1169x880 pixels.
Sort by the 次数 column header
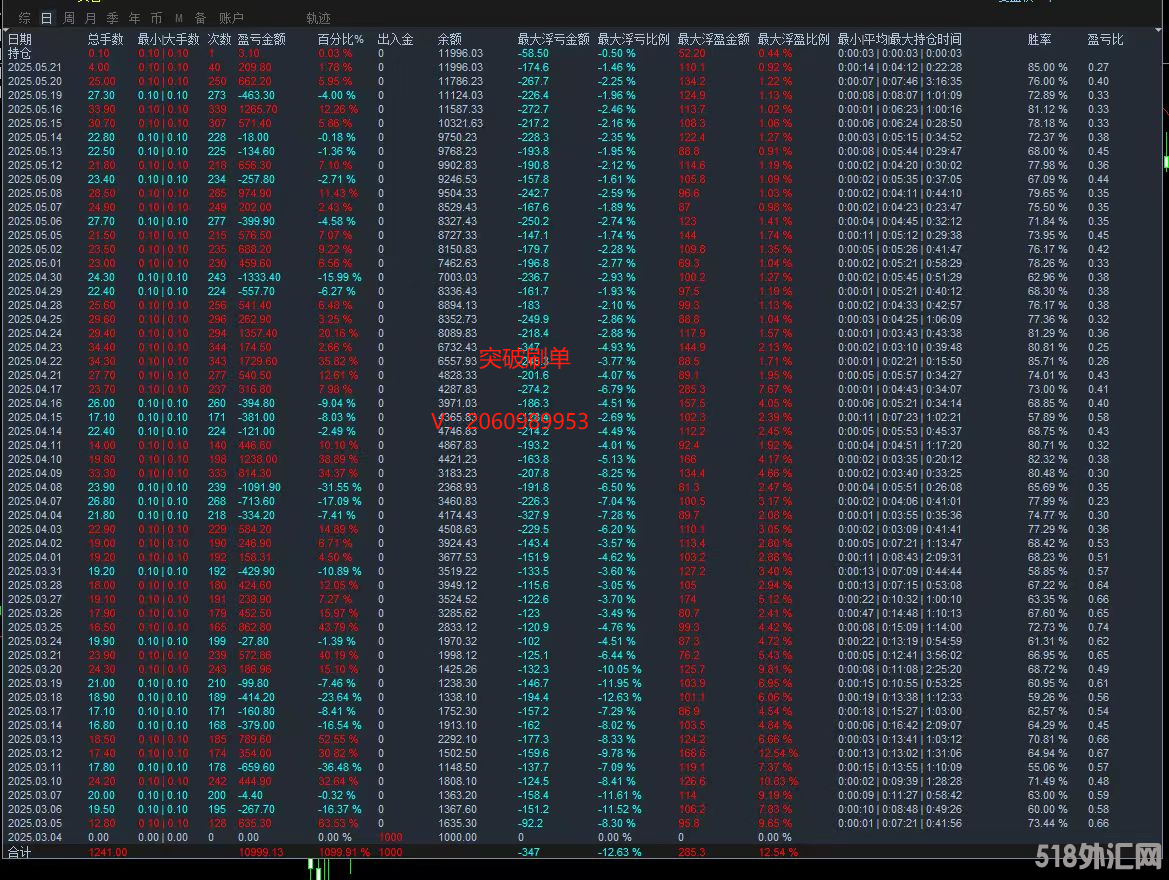pyautogui.click(x=219, y=39)
